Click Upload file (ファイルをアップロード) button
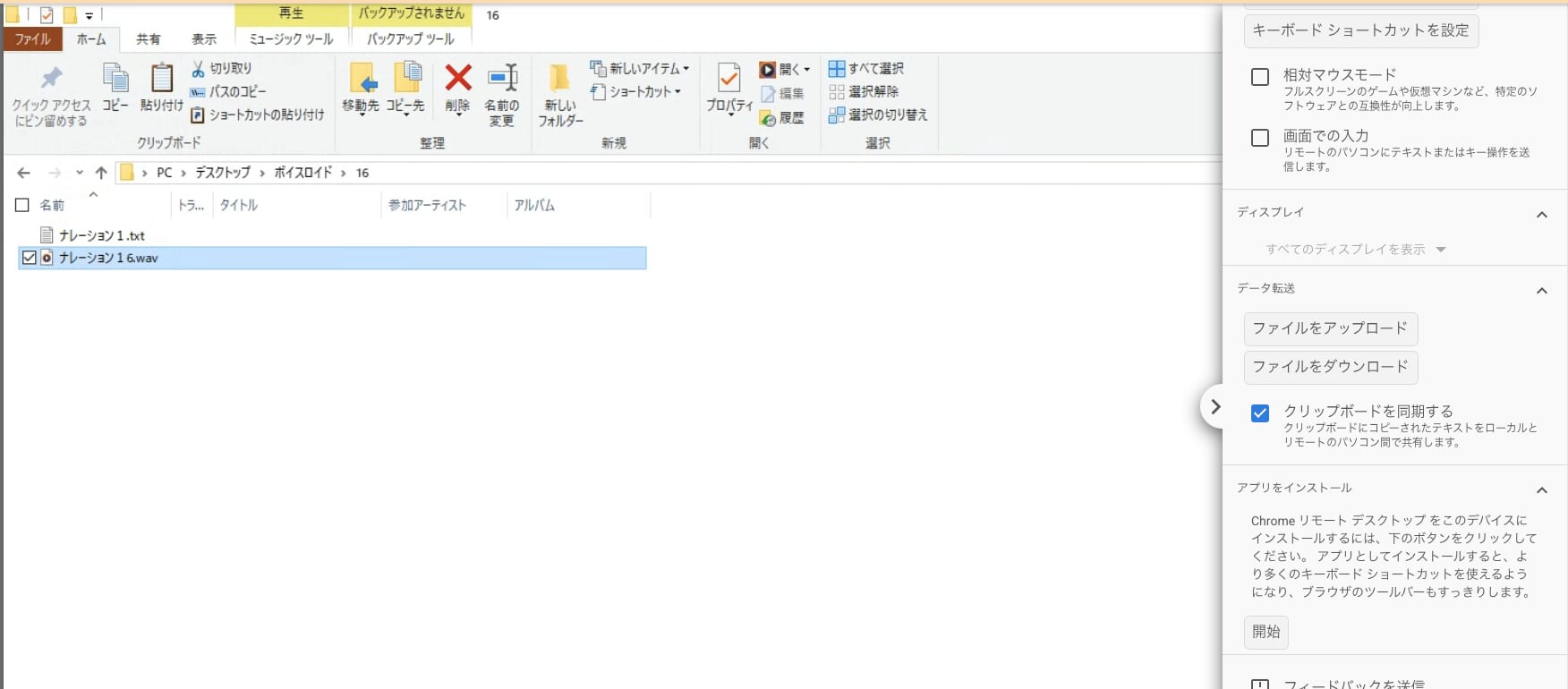 coord(1331,328)
